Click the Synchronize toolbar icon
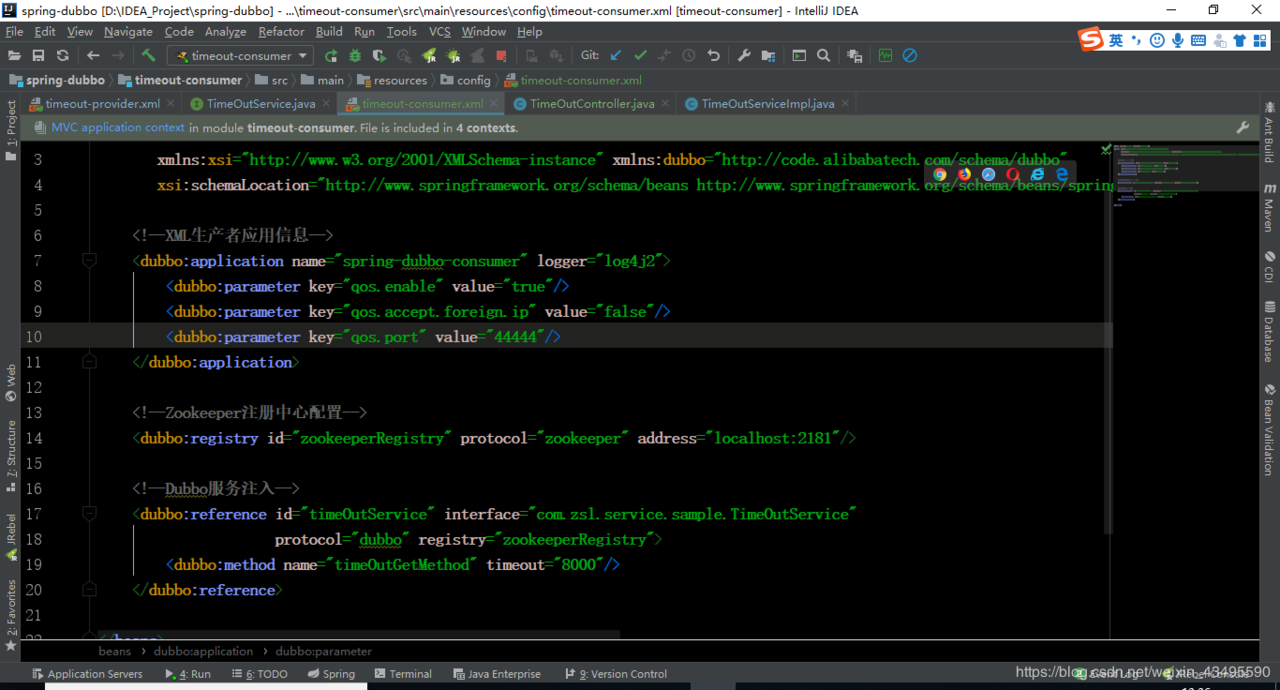This screenshot has width=1280, height=690. [62, 56]
